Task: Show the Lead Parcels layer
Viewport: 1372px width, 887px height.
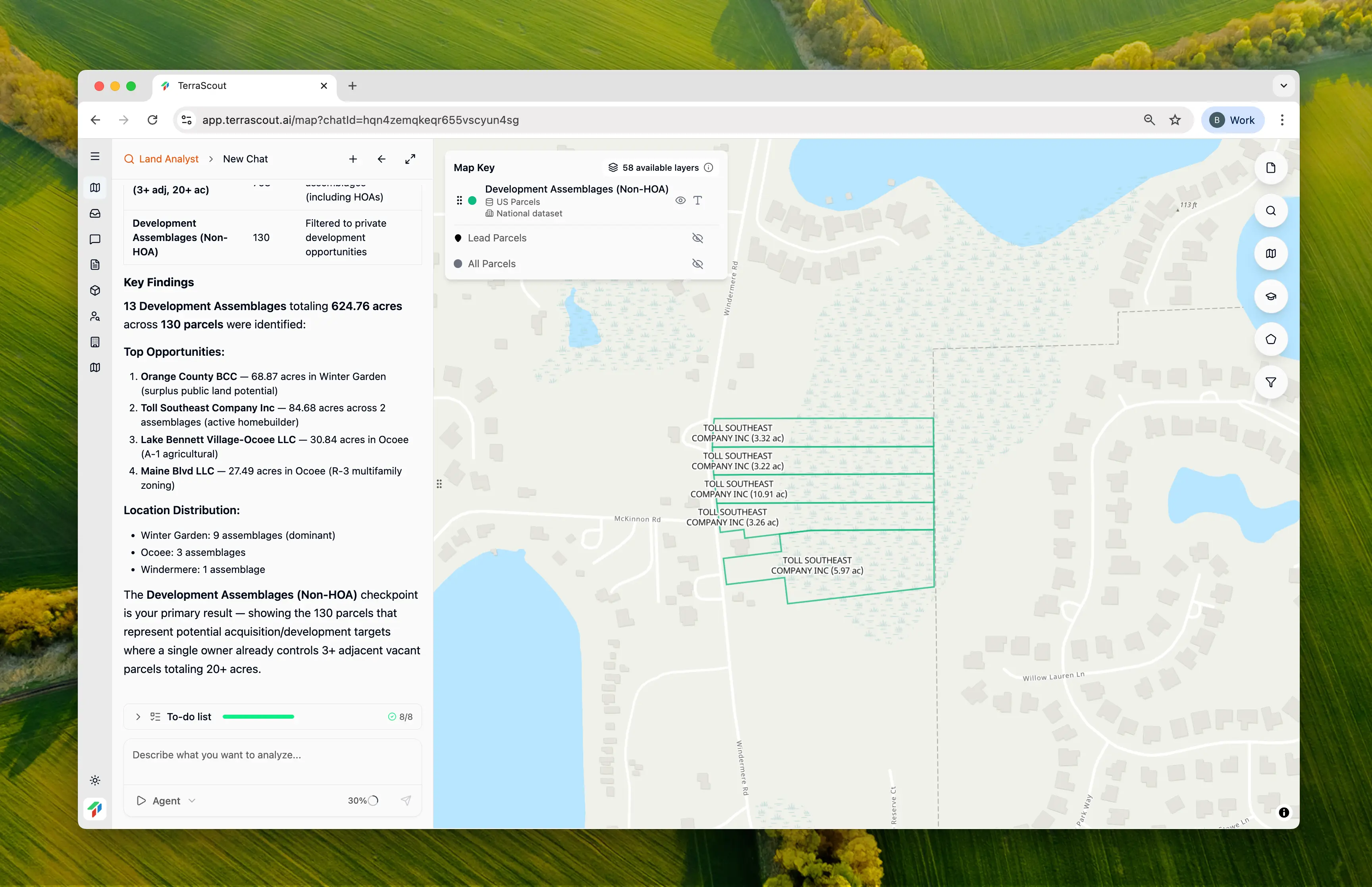Action: click(697, 238)
